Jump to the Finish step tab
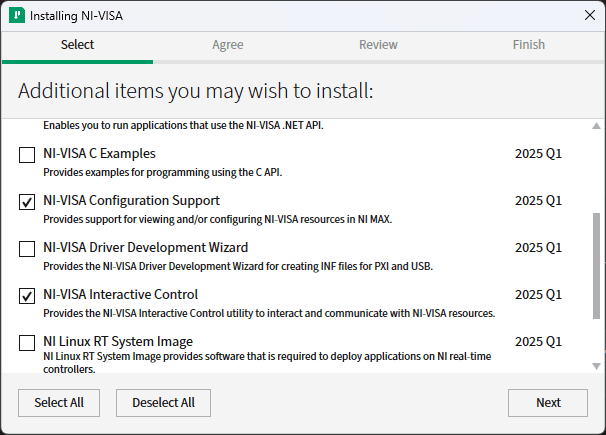606x435 pixels. tap(529, 45)
